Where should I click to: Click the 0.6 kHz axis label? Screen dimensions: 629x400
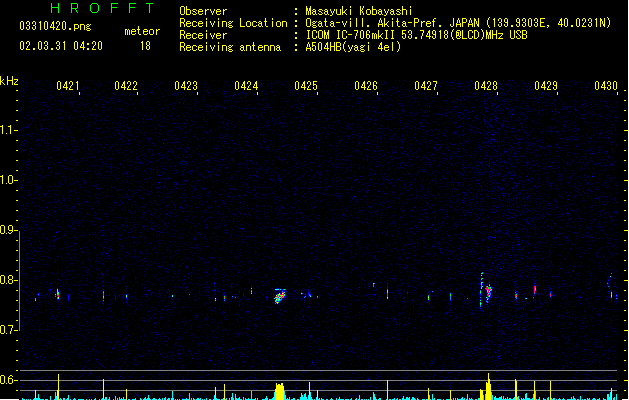coord(8,380)
